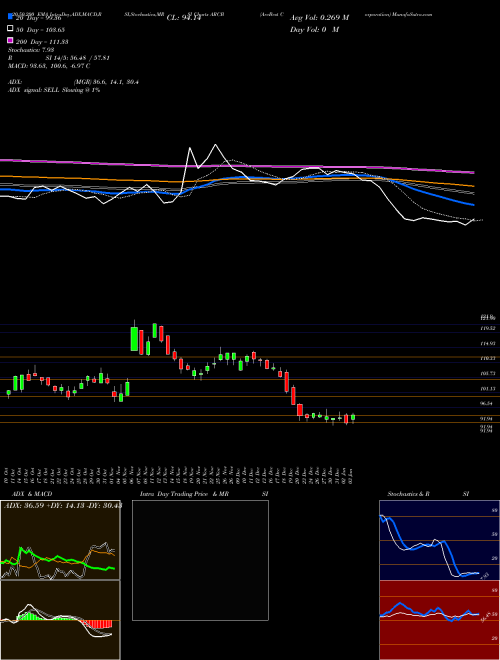
Task: Click the blue 20 Day legend swatch
Action: (10, 17)
